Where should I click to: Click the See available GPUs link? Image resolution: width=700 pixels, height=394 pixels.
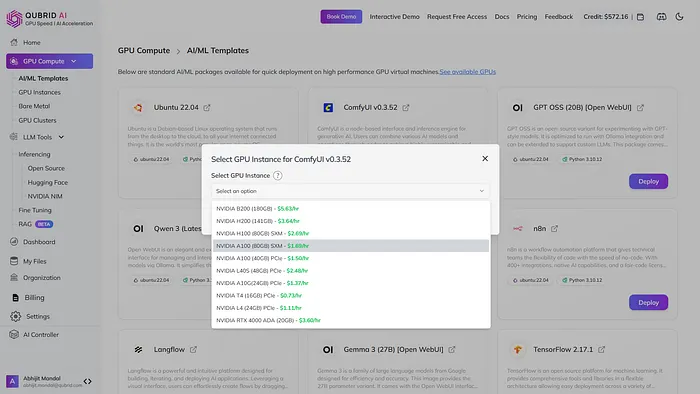(x=467, y=71)
